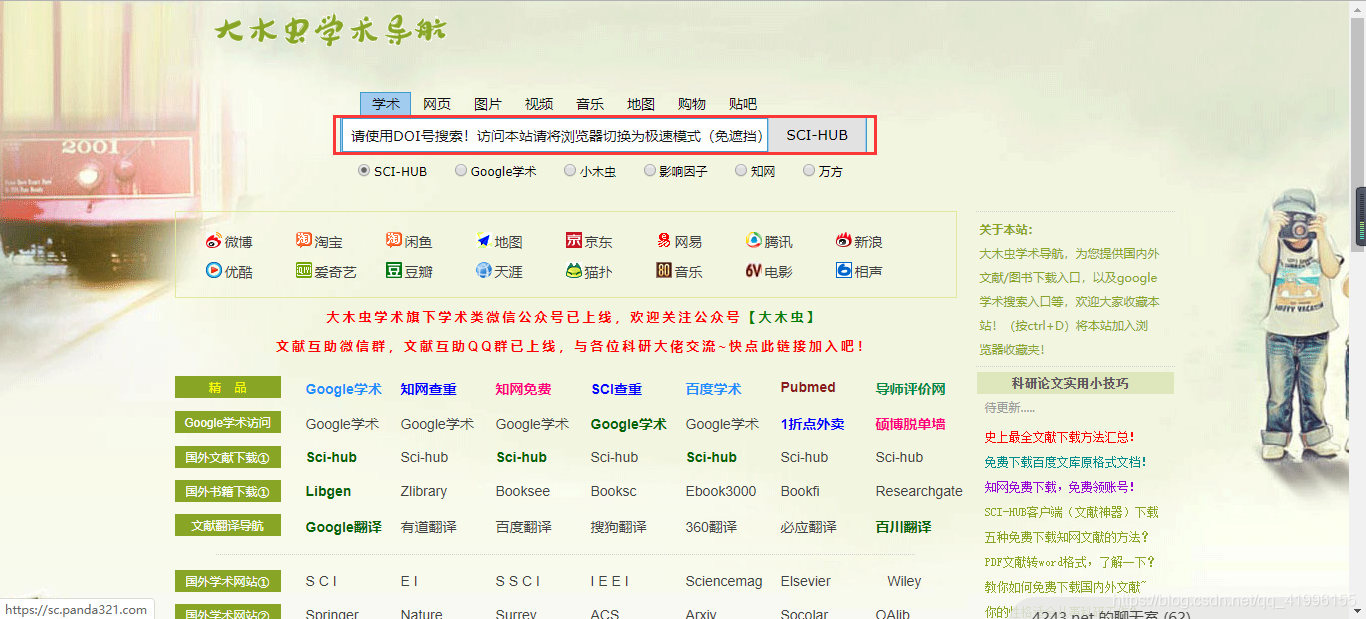Click the 文献翻译导航 category label

228,525
